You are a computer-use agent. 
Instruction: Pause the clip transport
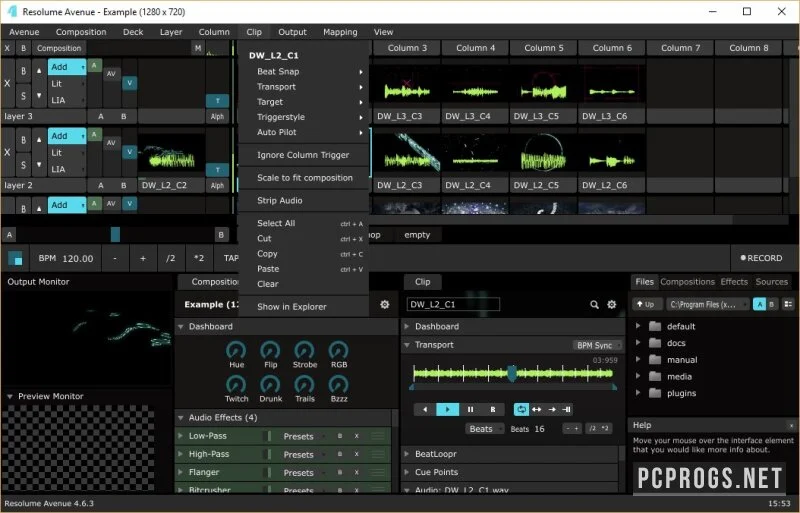[x=470, y=409]
